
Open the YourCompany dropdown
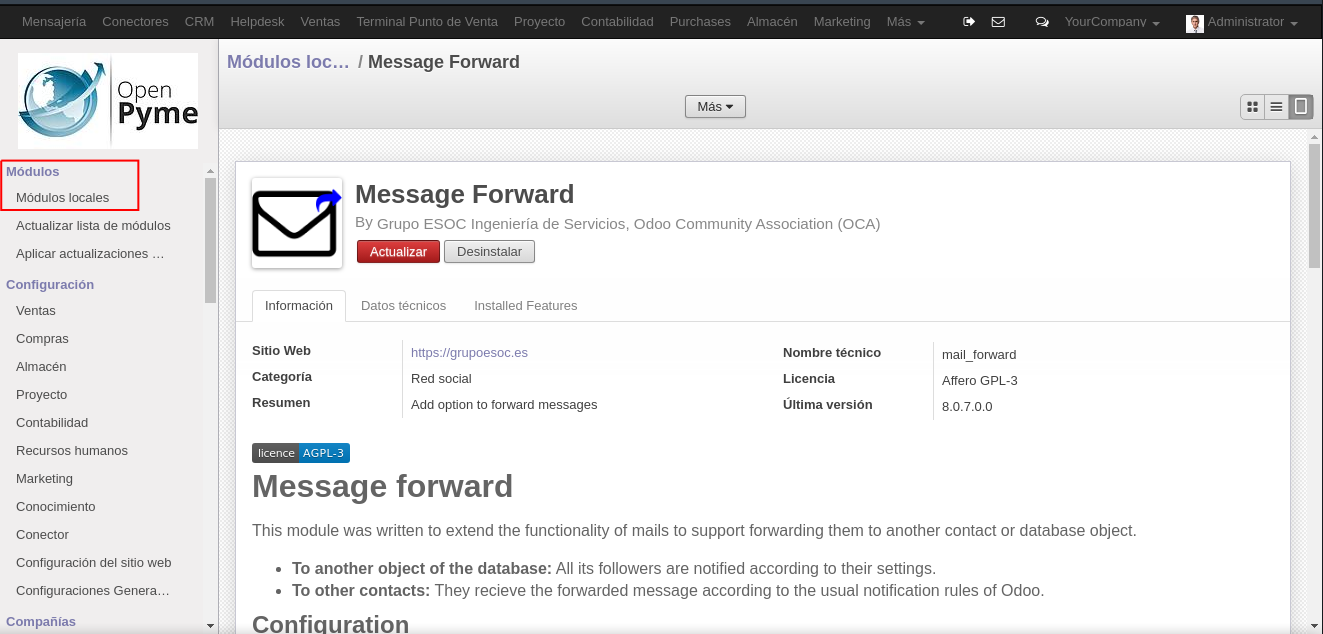1112,22
